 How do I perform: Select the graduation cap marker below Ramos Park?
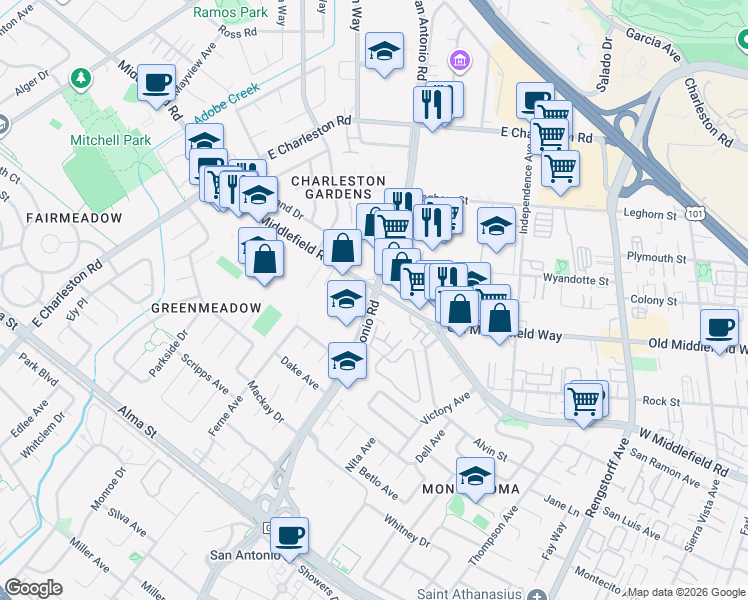pos(384,52)
